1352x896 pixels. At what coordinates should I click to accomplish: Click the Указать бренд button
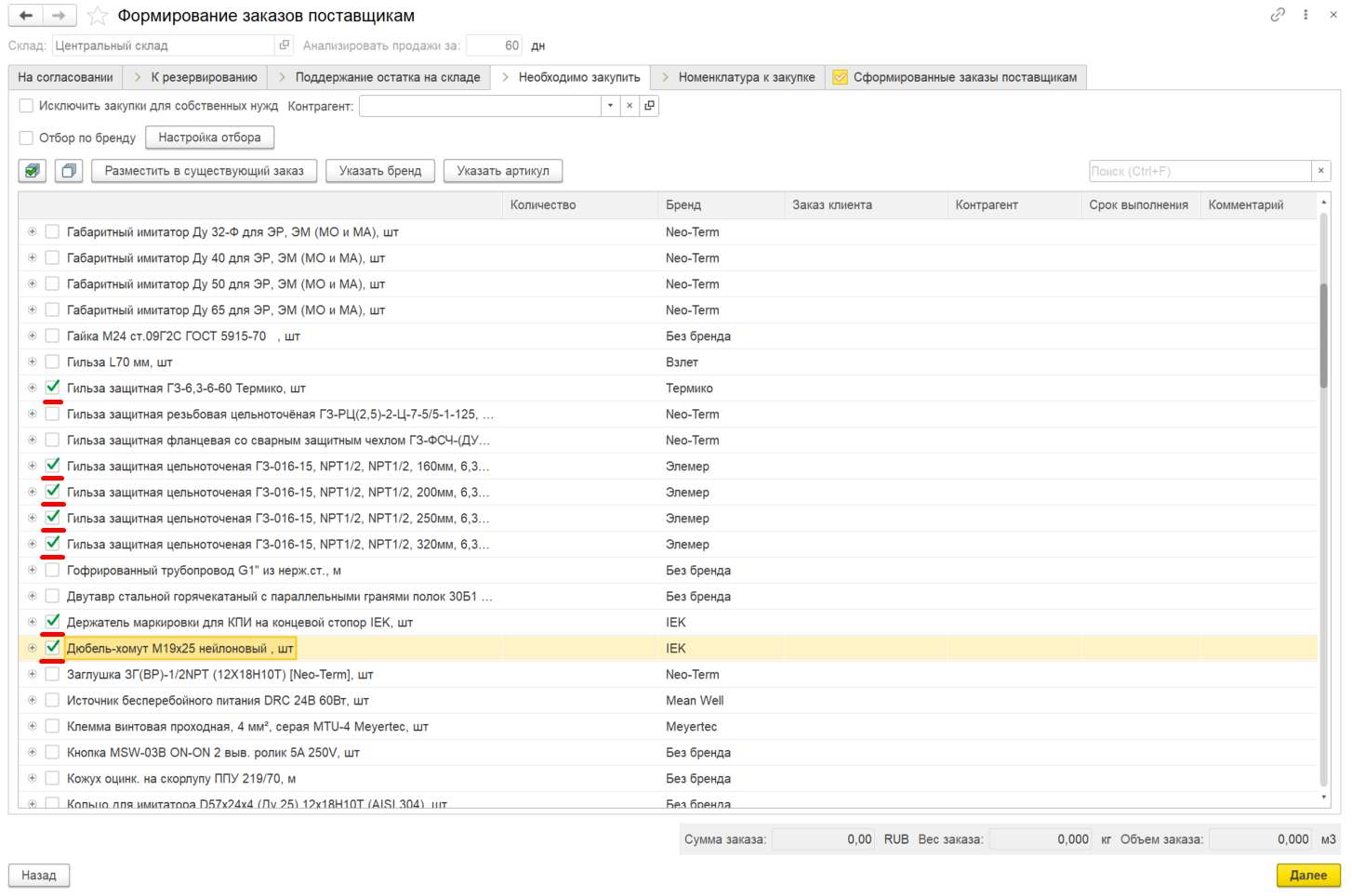pyautogui.click(x=380, y=171)
